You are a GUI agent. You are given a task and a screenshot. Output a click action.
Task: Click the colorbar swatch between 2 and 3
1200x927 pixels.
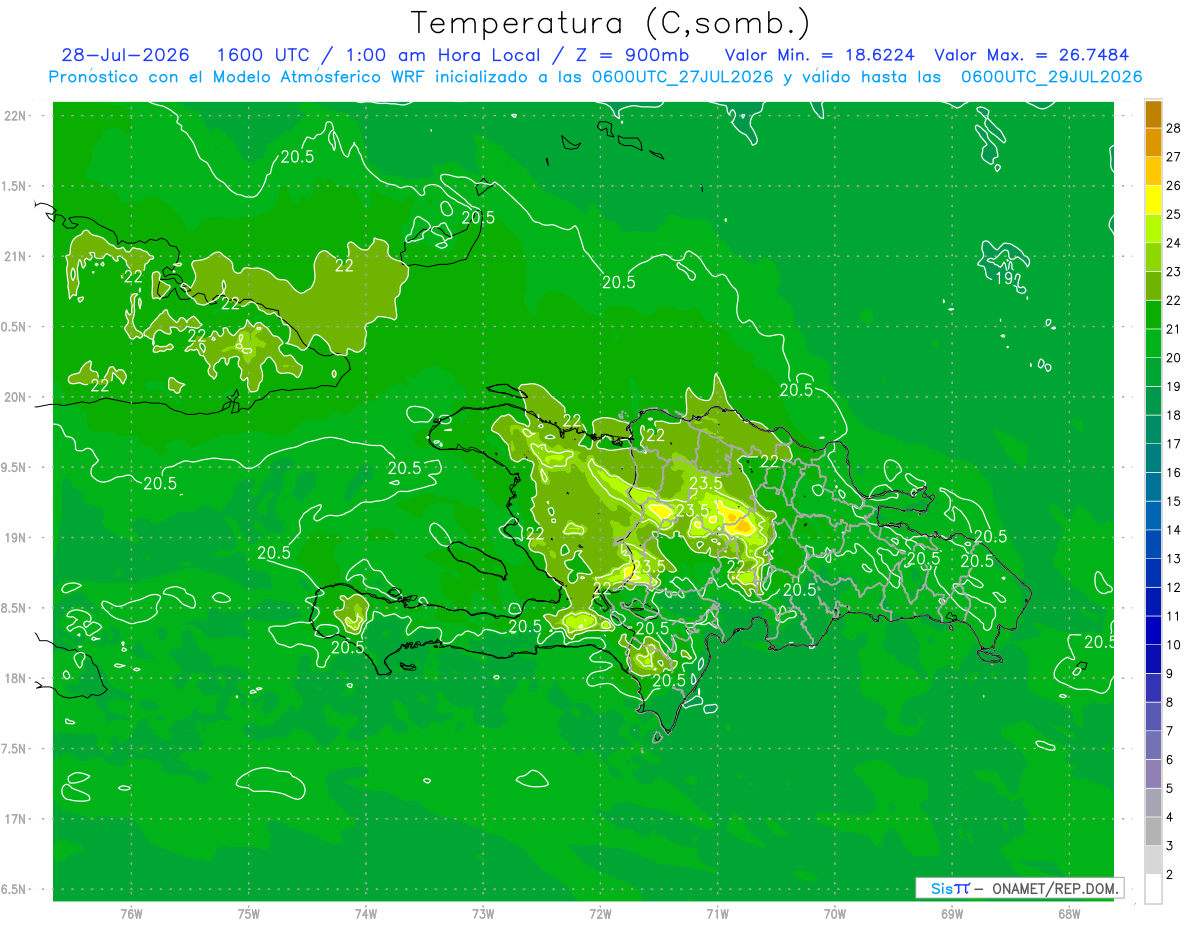[1153, 860]
